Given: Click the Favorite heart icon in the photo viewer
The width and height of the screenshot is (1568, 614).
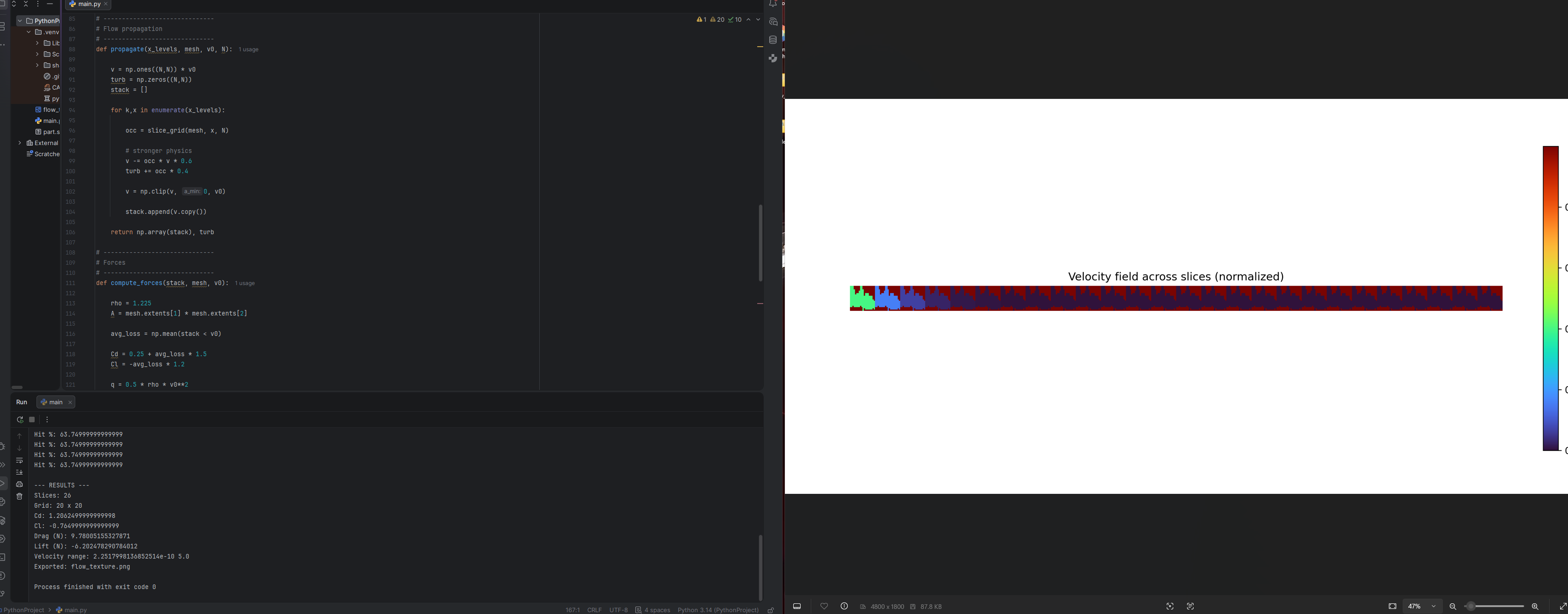Looking at the screenshot, I should point(824,607).
